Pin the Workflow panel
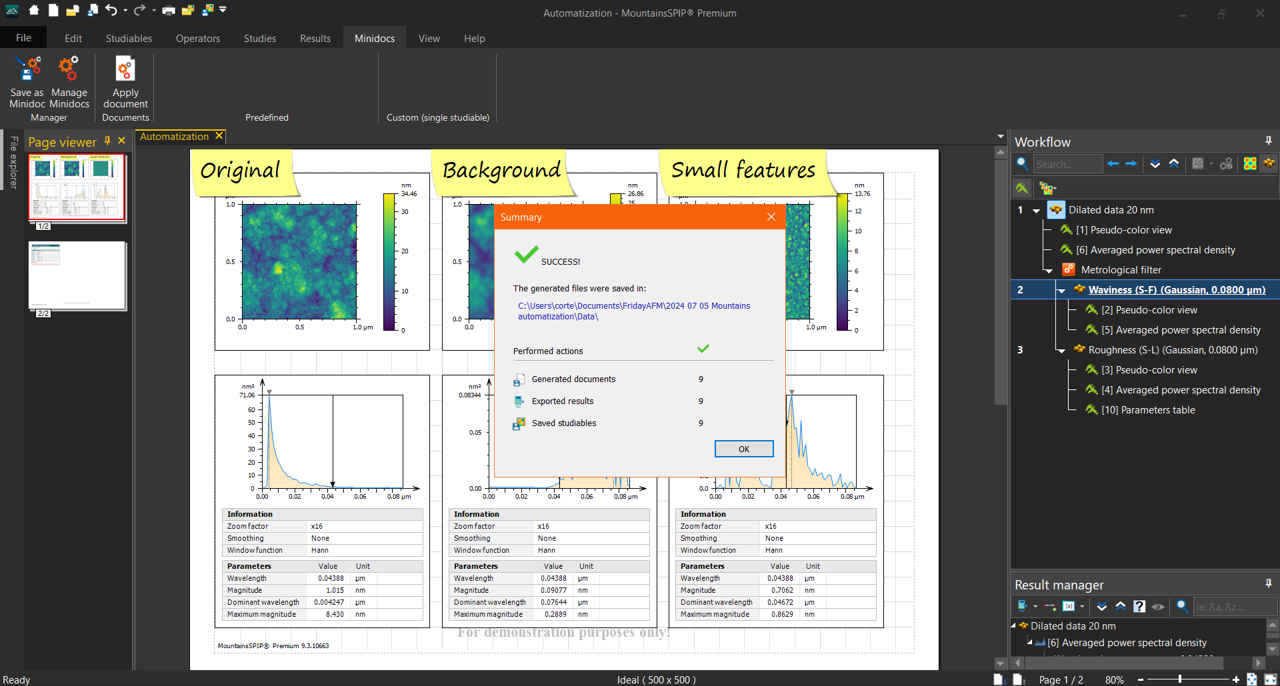Screen dimensions: 1280x686 [x=1268, y=141]
